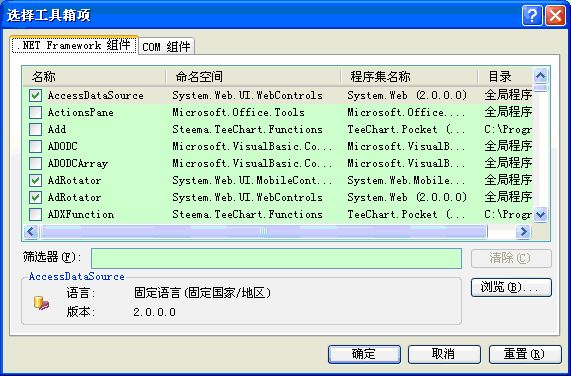This screenshot has width=571, height=376.
Task: Switch to the COM 组件 tab
Action: pyautogui.click(x=166, y=47)
